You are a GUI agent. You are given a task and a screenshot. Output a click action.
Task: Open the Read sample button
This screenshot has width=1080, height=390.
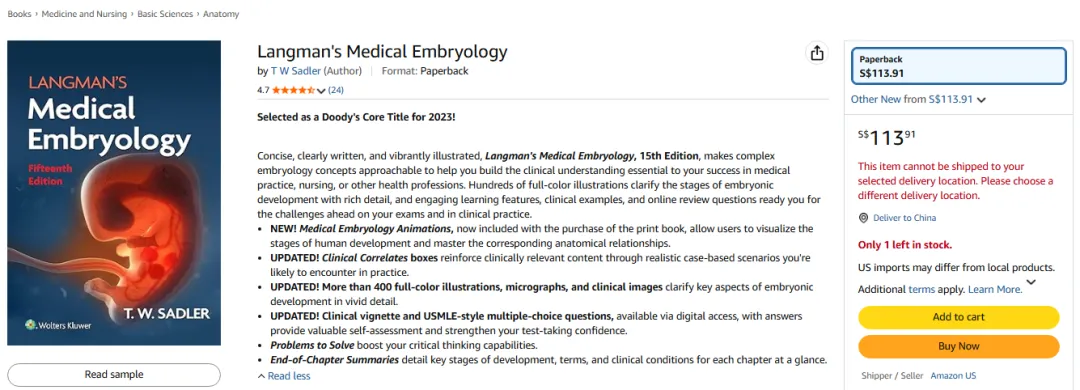point(114,375)
